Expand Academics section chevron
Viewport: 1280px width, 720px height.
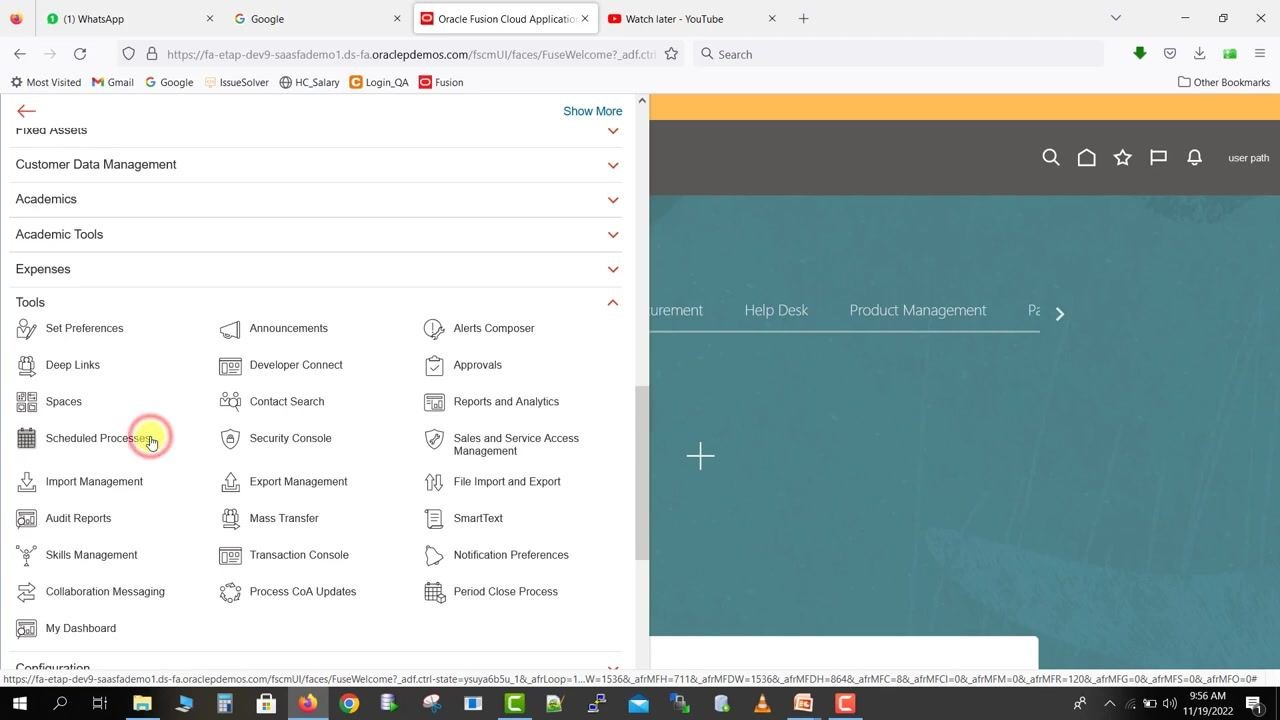pos(613,200)
